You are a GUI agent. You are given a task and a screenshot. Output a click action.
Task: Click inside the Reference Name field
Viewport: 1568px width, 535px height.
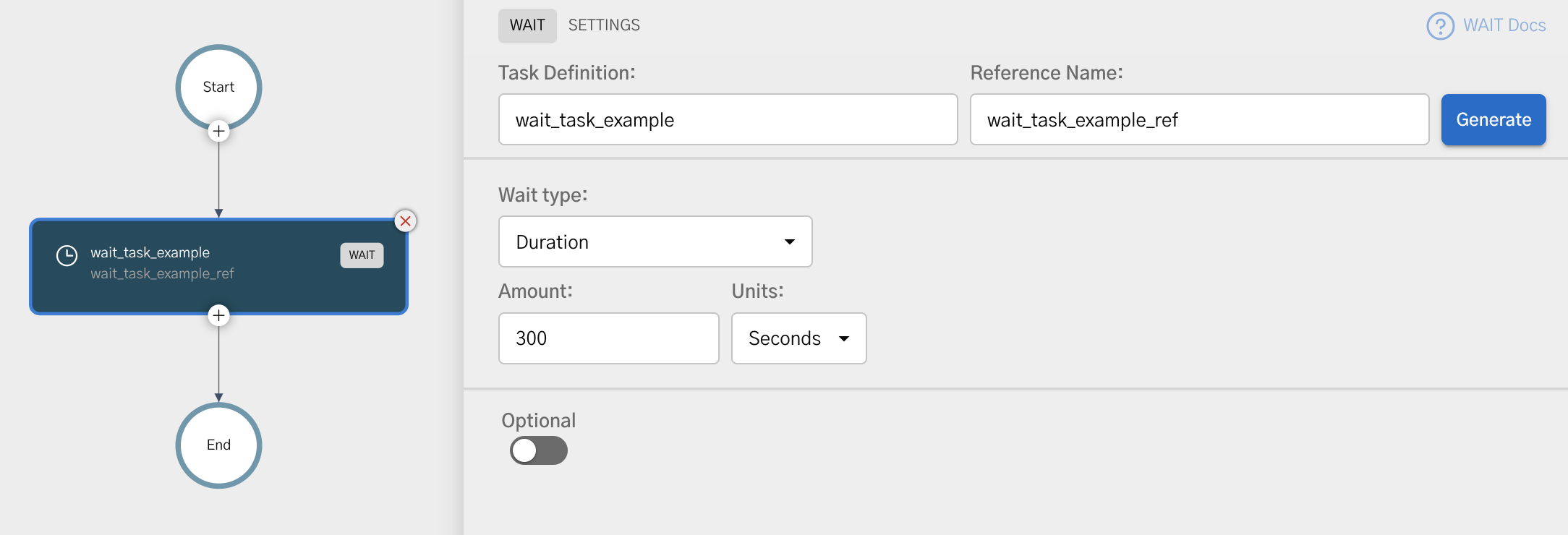point(1199,119)
